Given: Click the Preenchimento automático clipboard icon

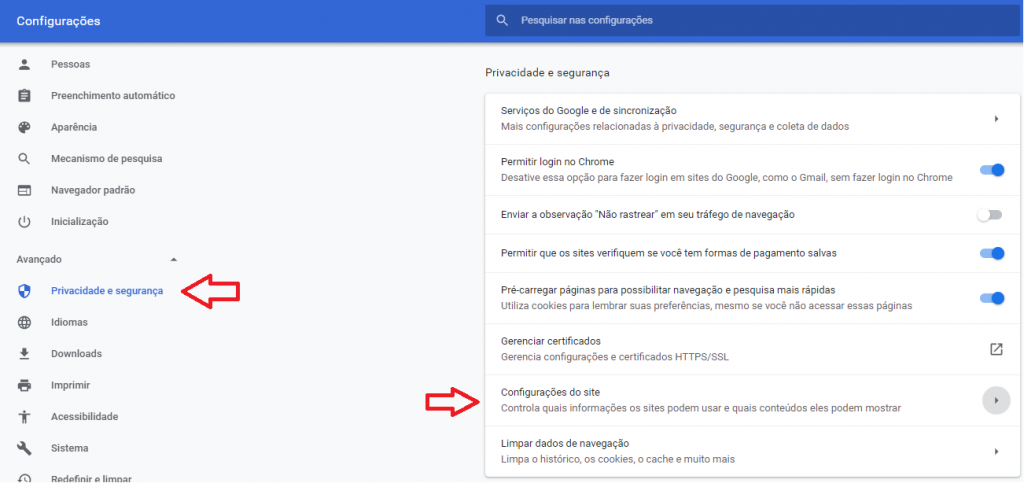Looking at the screenshot, I should (24, 96).
